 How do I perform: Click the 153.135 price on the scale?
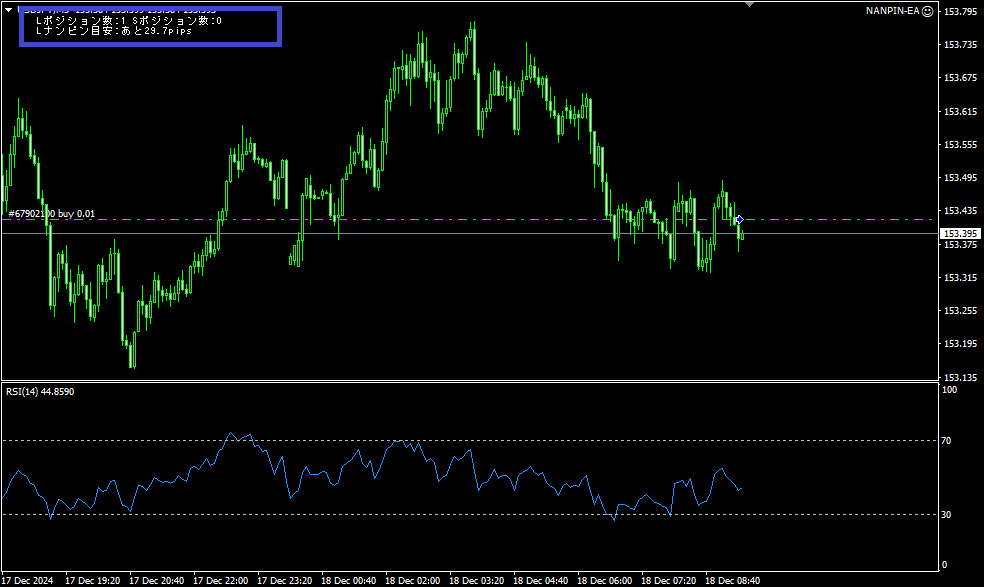pyautogui.click(x=960, y=377)
